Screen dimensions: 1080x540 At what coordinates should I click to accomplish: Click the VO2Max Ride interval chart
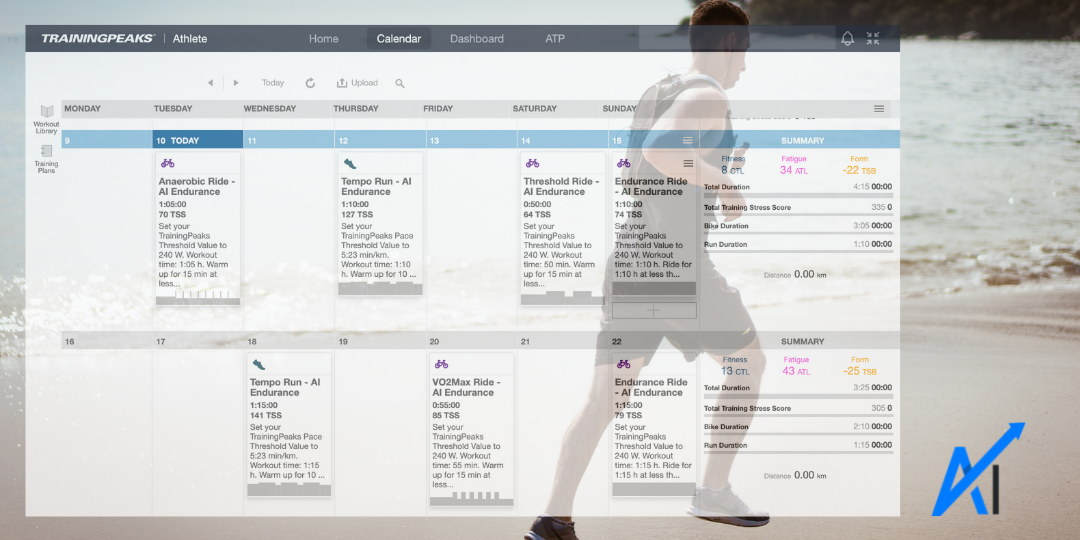[472, 499]
